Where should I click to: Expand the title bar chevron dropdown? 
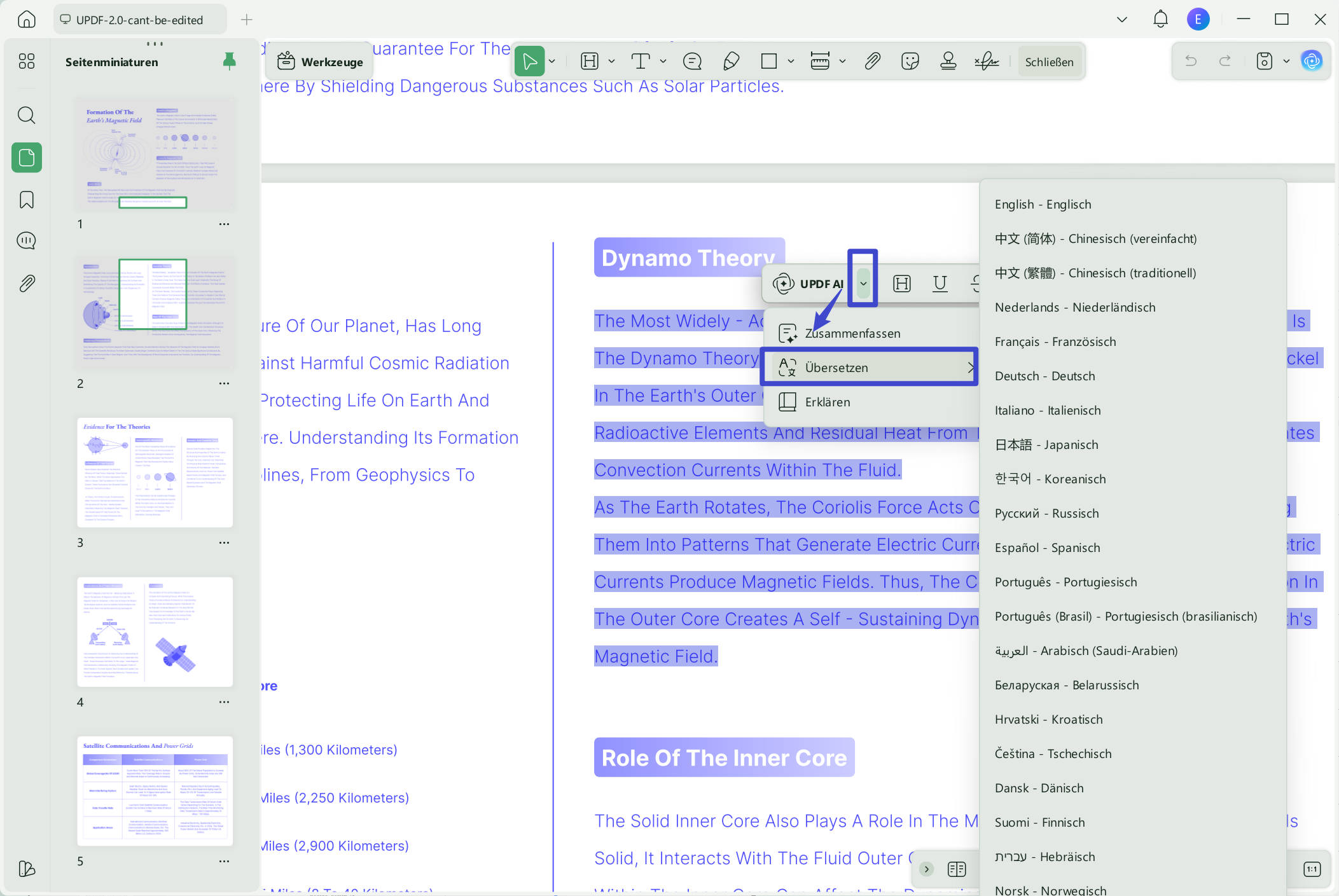pos(1122,20)
